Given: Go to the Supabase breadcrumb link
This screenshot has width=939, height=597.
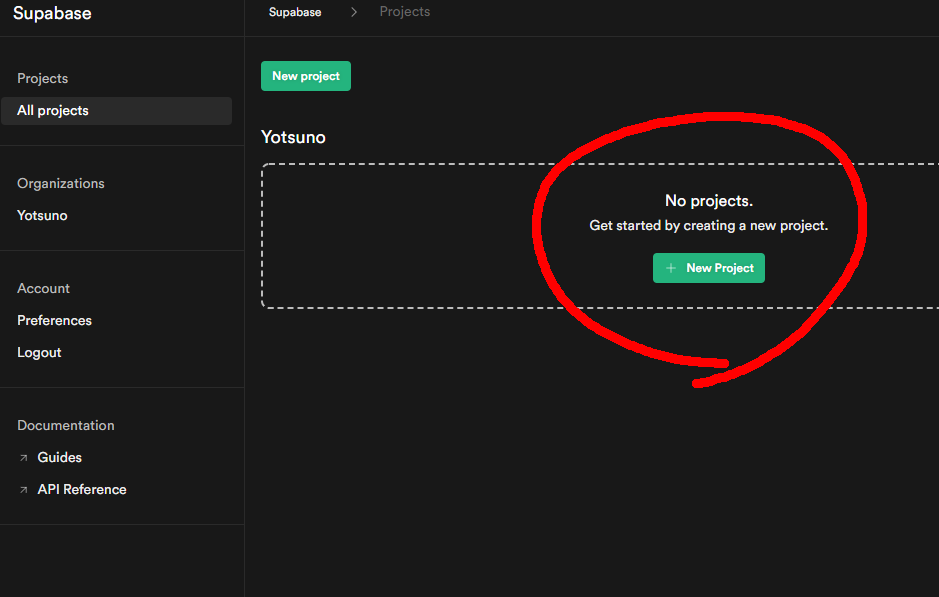Looking at the screenshot, I should click(x=295, y=12).
